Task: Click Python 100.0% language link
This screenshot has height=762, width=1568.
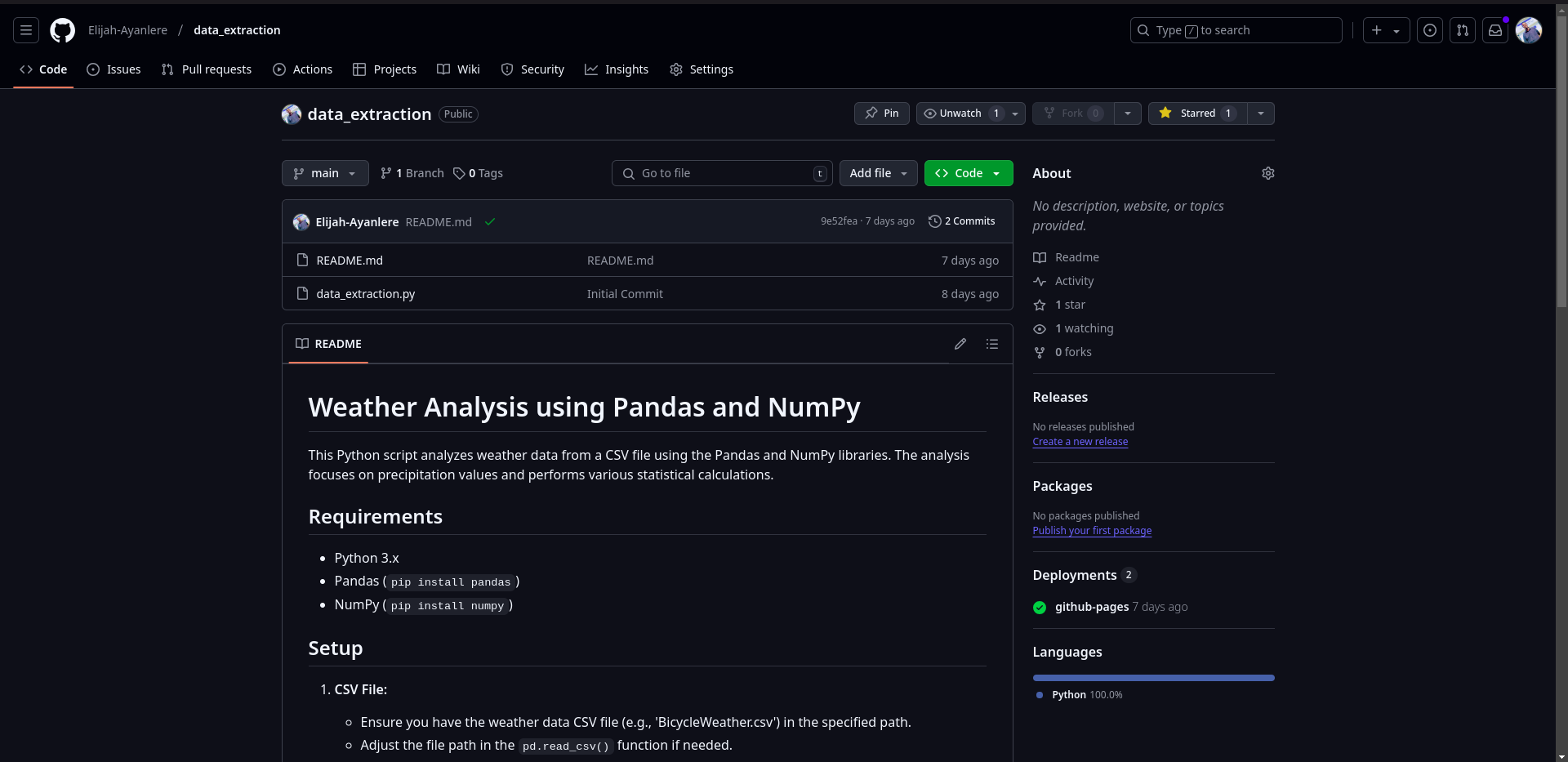Action: click(1080, 695)
